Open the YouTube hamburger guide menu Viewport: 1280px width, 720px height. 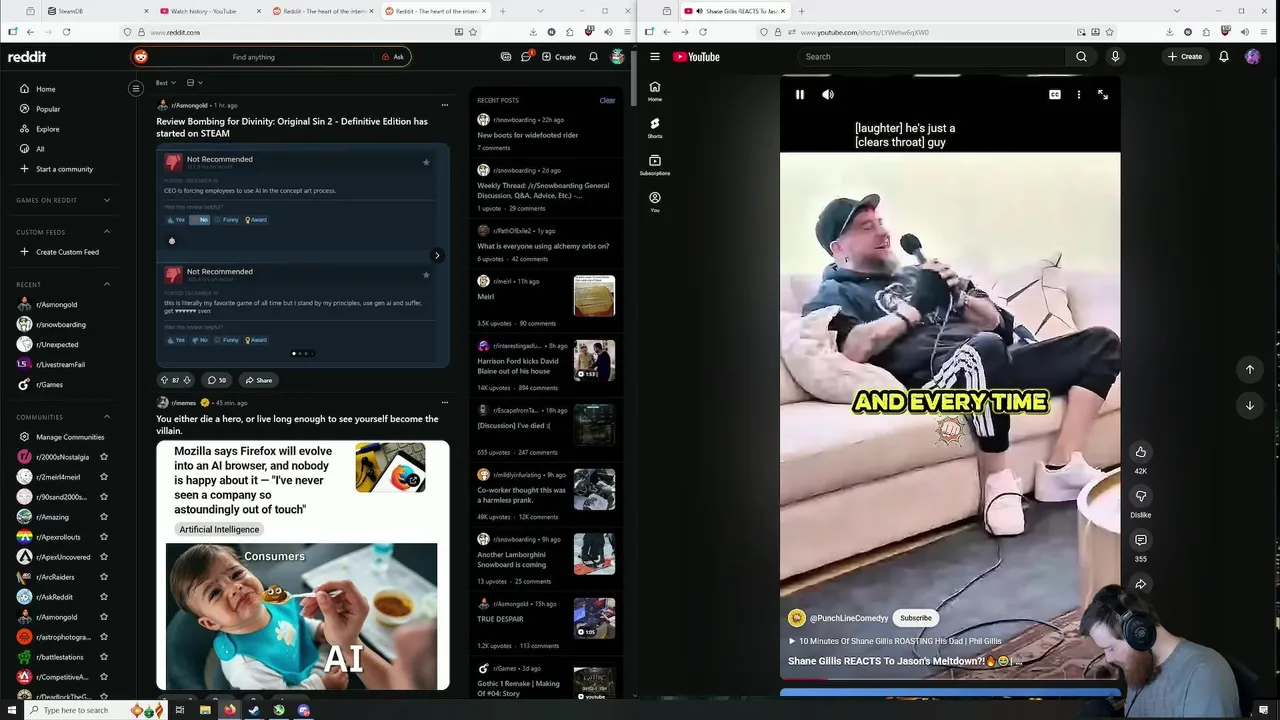coord(654,57)
